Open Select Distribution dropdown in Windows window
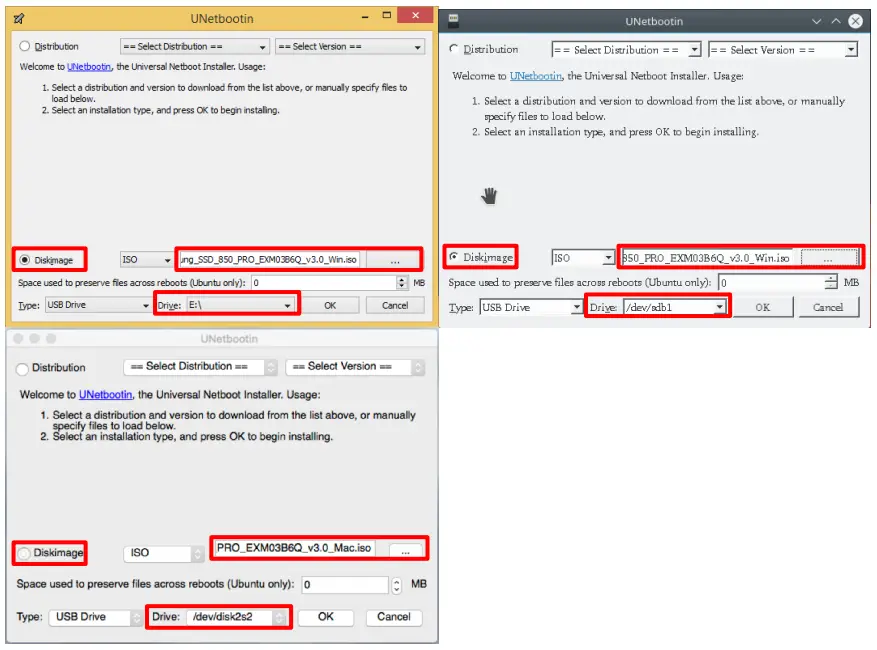877x650 pixels. pos(195,46)
